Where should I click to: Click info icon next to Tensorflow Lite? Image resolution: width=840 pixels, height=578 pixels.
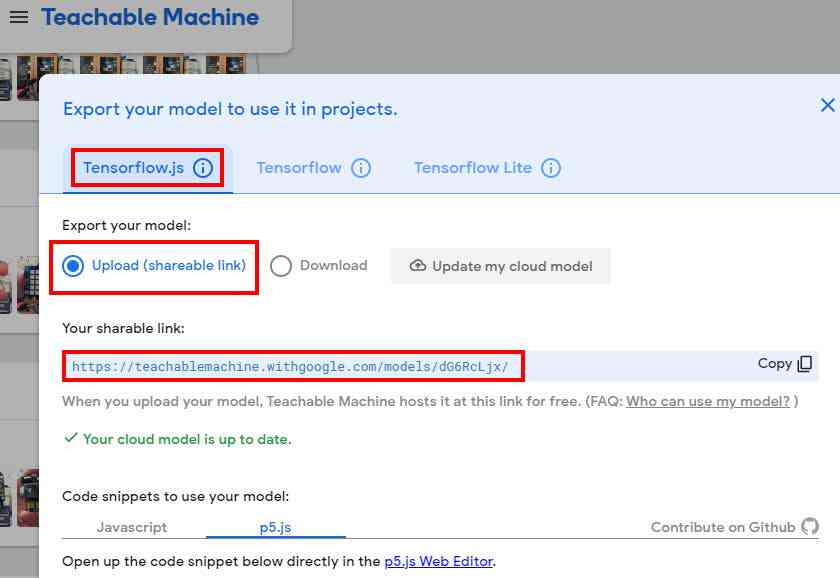click(x=551, y=168)
